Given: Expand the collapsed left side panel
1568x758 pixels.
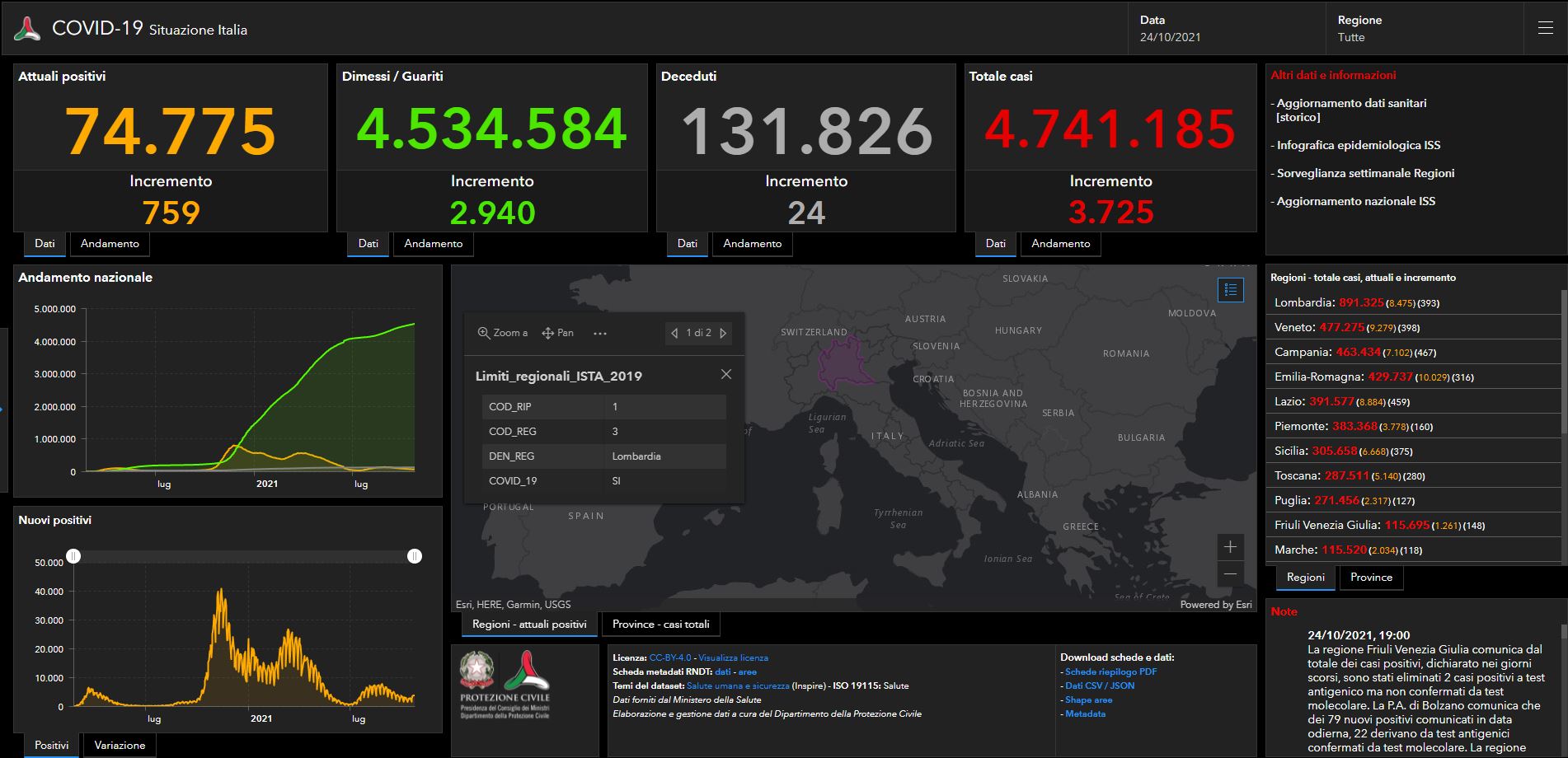Looking at the screenshot, I should click(3, 409).
